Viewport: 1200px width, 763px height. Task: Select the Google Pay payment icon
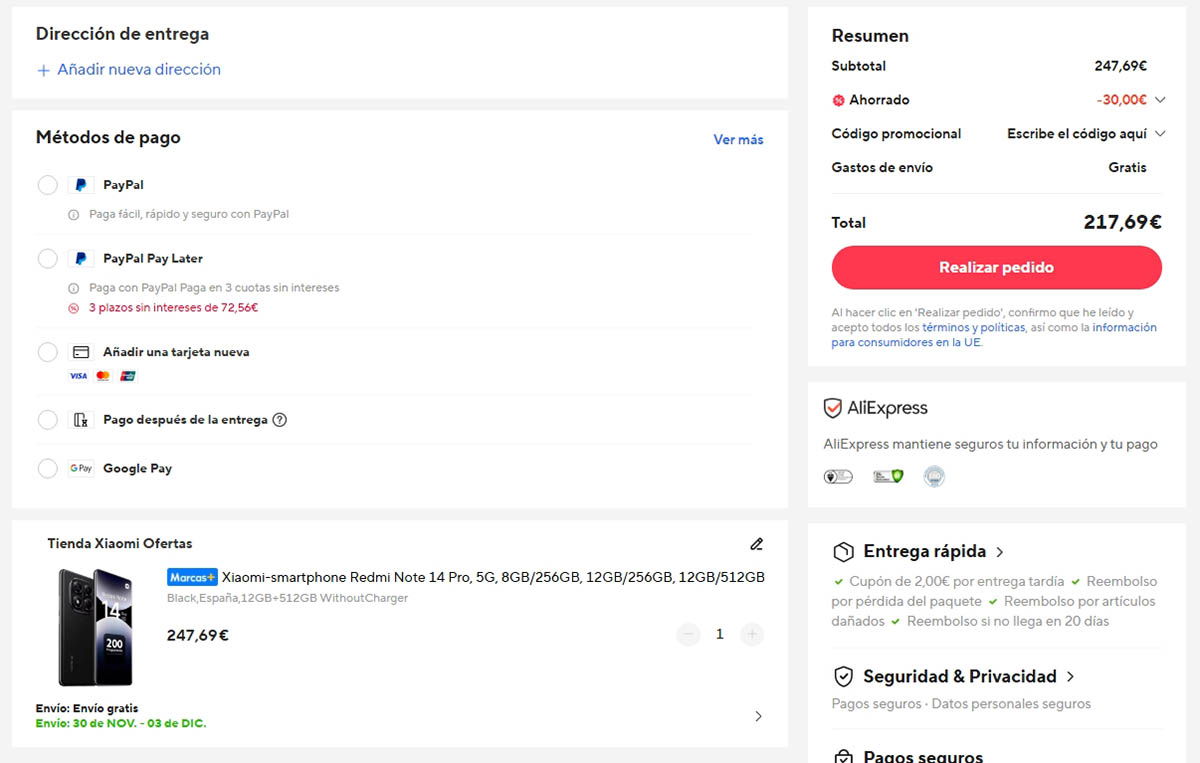(80, 467)
